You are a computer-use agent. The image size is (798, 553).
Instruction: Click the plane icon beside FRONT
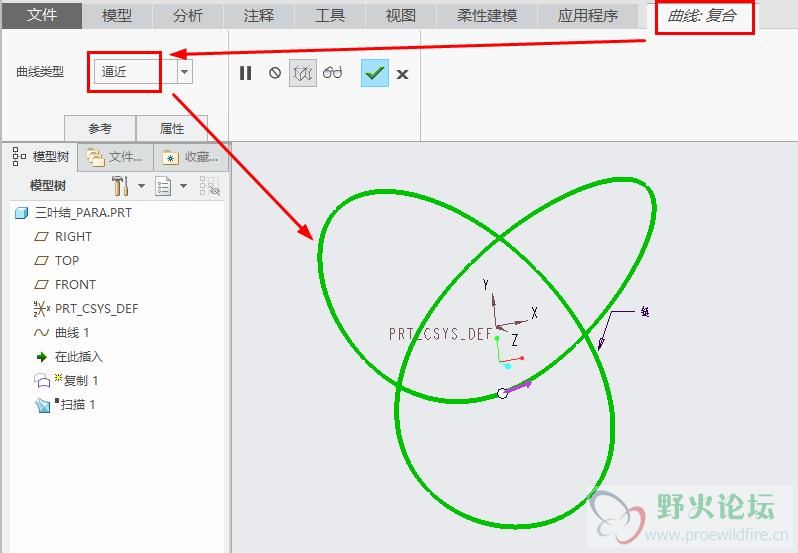[41, 284]
